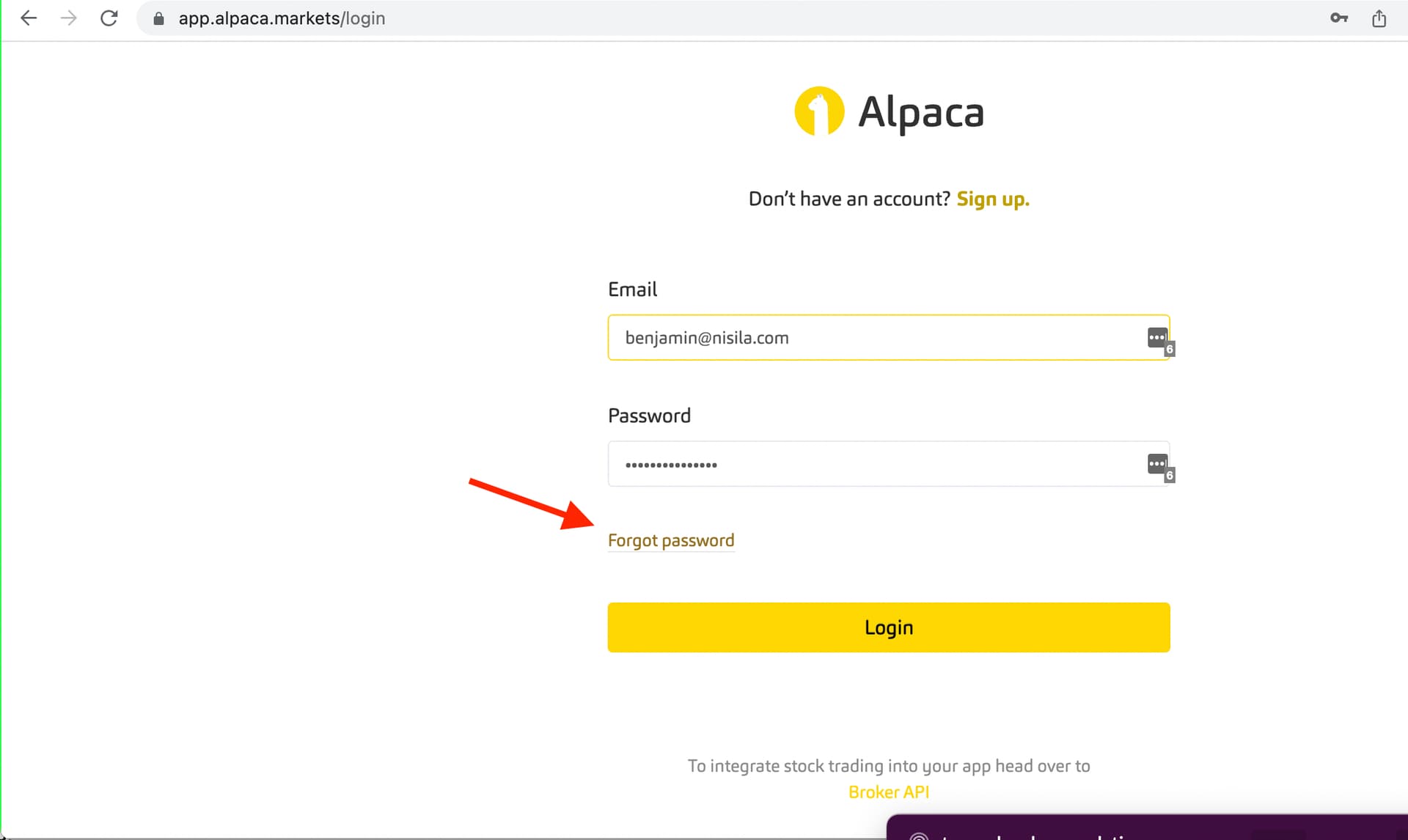
Task: Click the share icon in the browser toolbar
Action: [1379, 18]
